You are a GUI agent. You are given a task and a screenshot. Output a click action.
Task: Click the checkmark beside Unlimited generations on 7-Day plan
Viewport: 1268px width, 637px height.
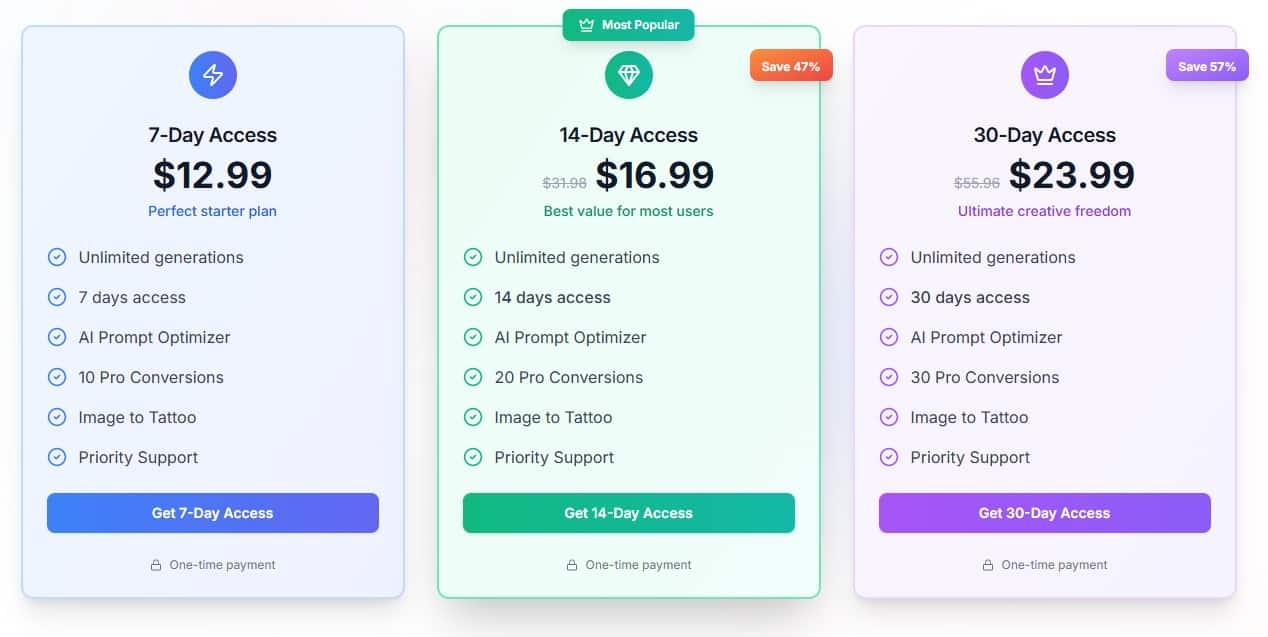click(x=57, y=257)
